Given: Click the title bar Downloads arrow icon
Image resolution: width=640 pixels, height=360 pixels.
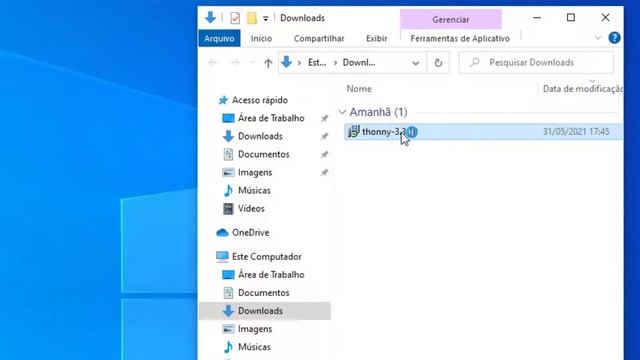Looking at the screenshot, I should 210,18.
